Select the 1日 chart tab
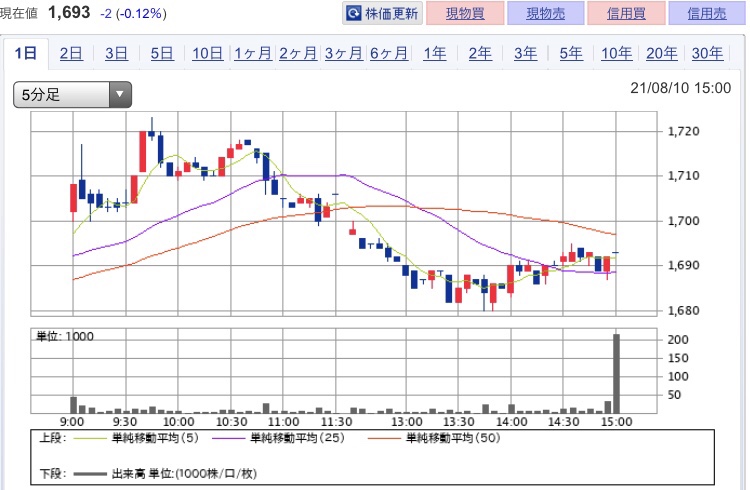The height and width of the screenshot is (490, 750). point(26,53)
